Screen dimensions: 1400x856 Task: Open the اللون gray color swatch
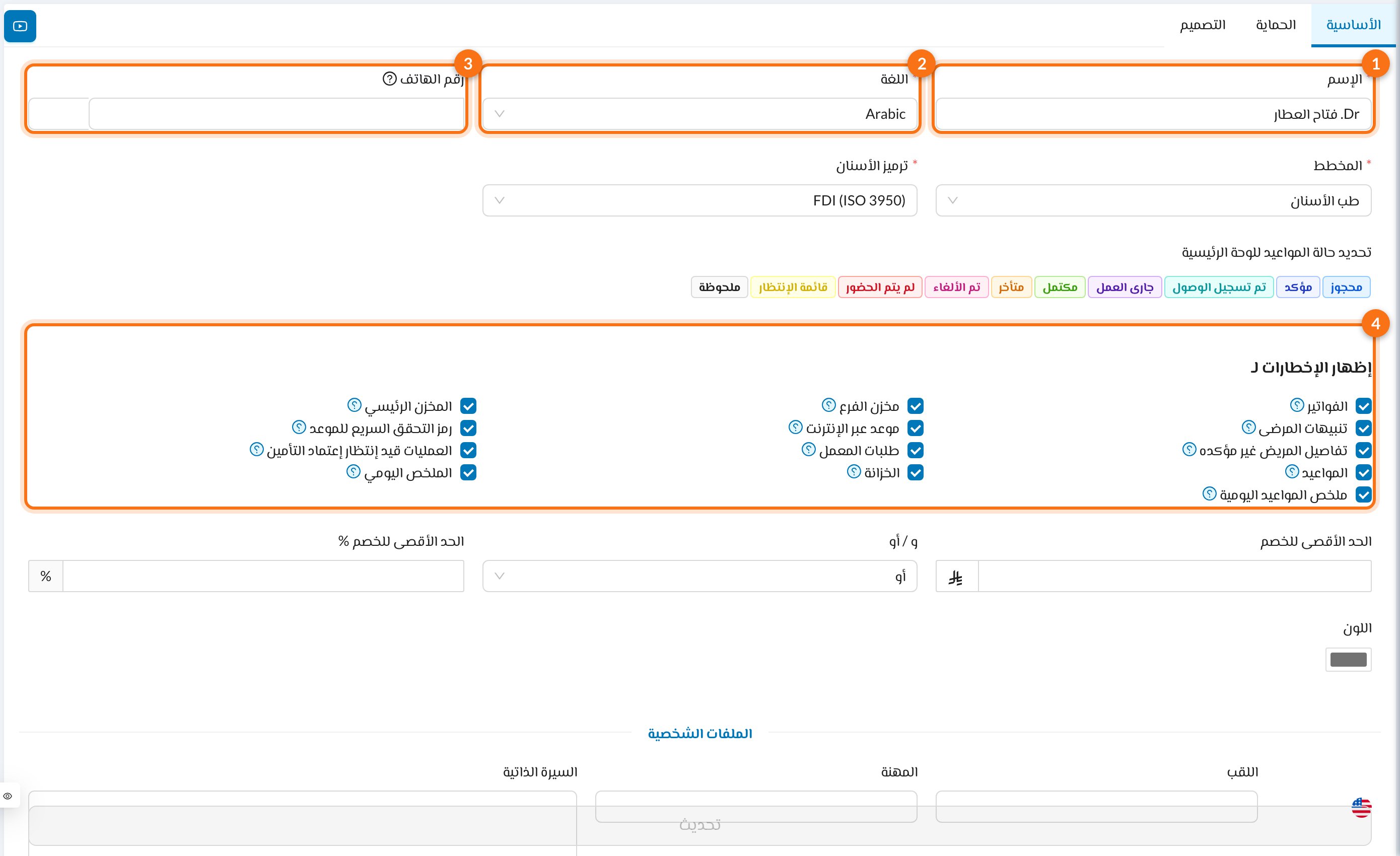coord(1348,660)
